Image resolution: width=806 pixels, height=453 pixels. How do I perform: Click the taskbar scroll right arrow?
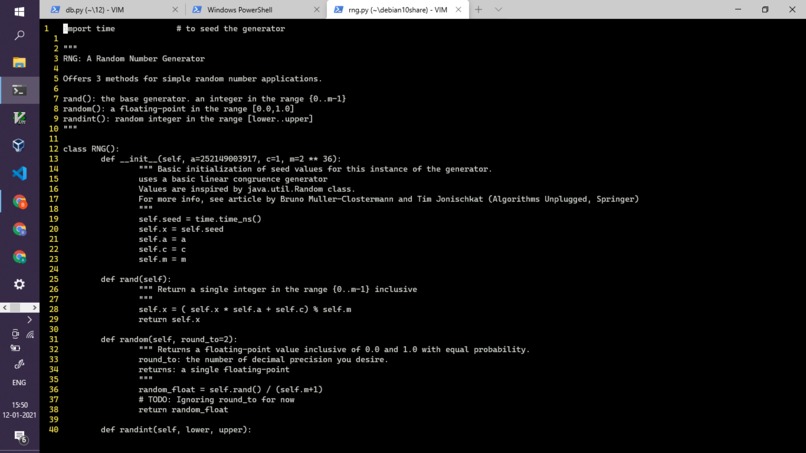click(x=34, y=307)
